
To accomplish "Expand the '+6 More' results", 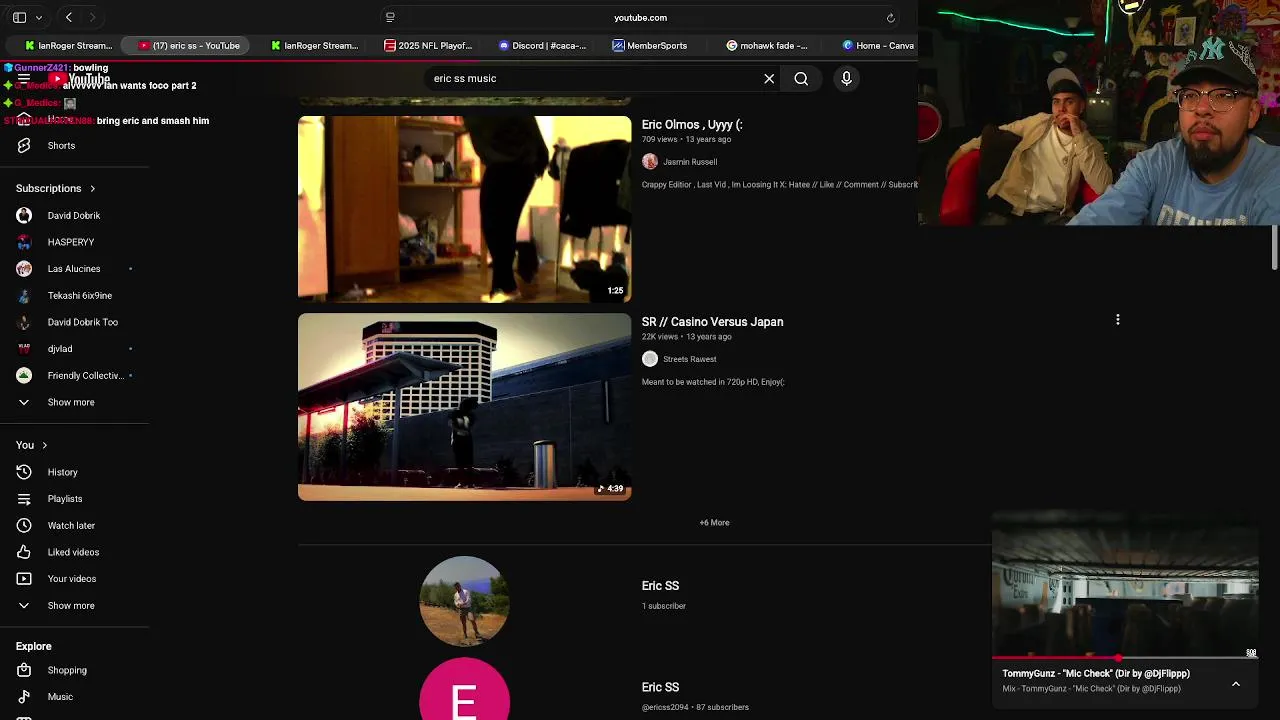I will (714, 523).
